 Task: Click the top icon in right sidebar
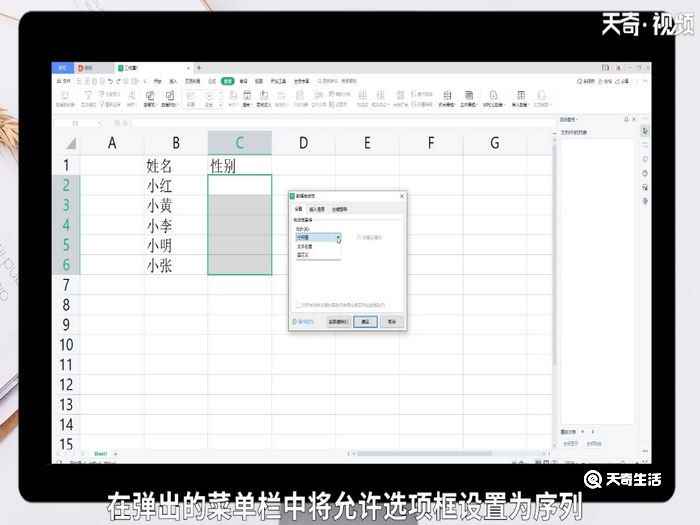click(644, 130)
